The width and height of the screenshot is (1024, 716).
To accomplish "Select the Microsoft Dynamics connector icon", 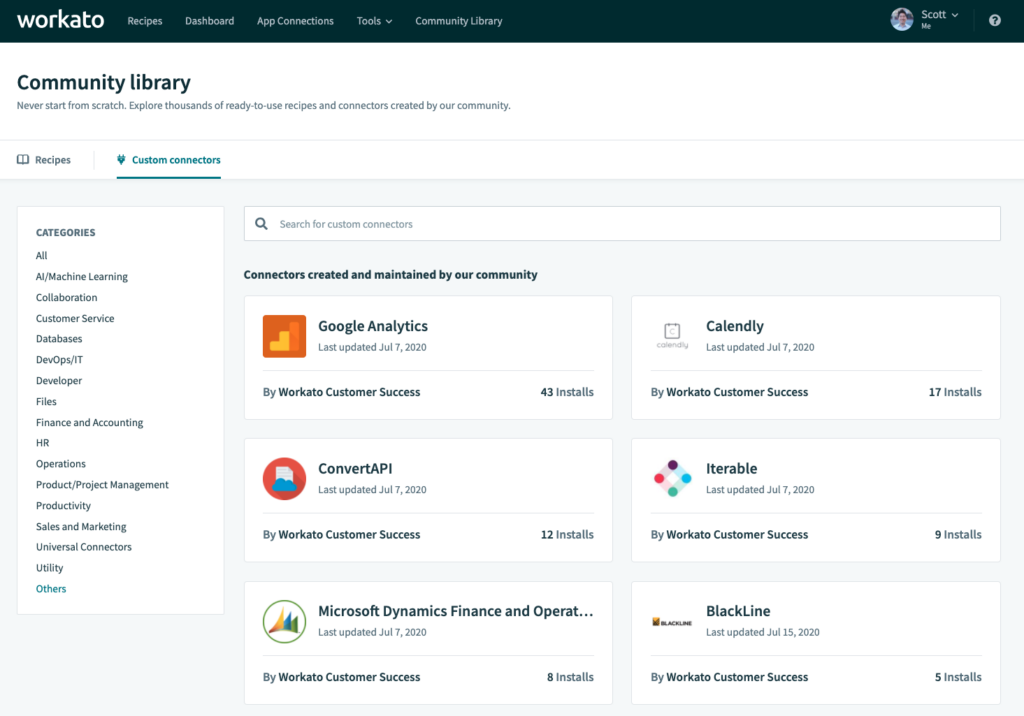I will [x=284, y=622].
